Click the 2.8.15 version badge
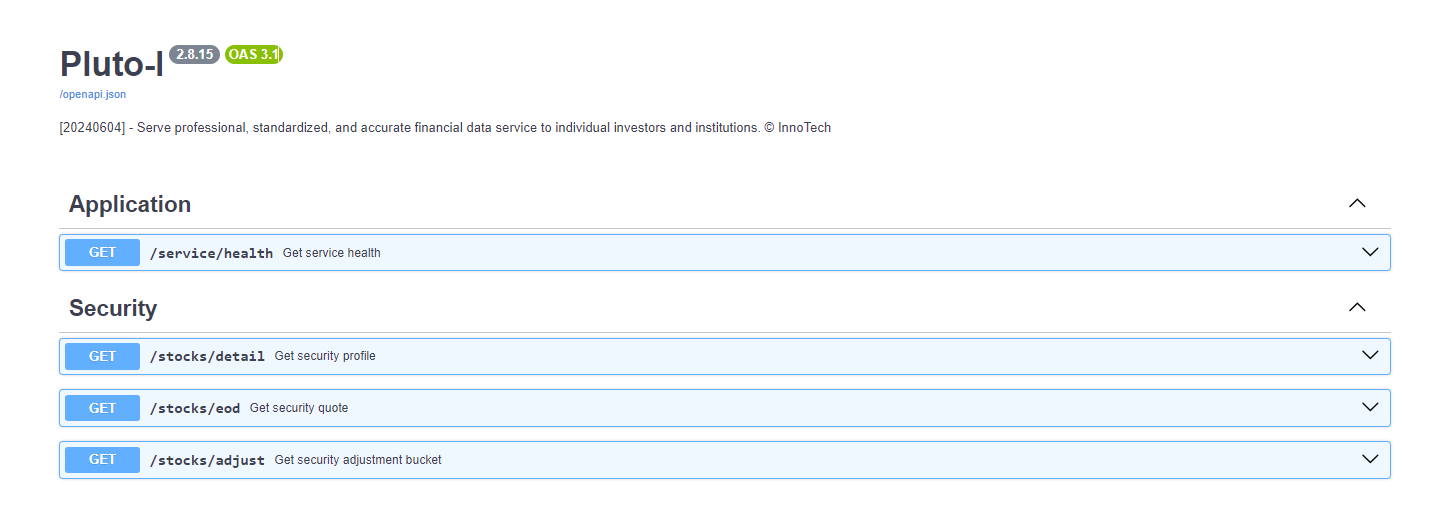The width and height of the screenshot is (1450, 517). tap(194, 55)
